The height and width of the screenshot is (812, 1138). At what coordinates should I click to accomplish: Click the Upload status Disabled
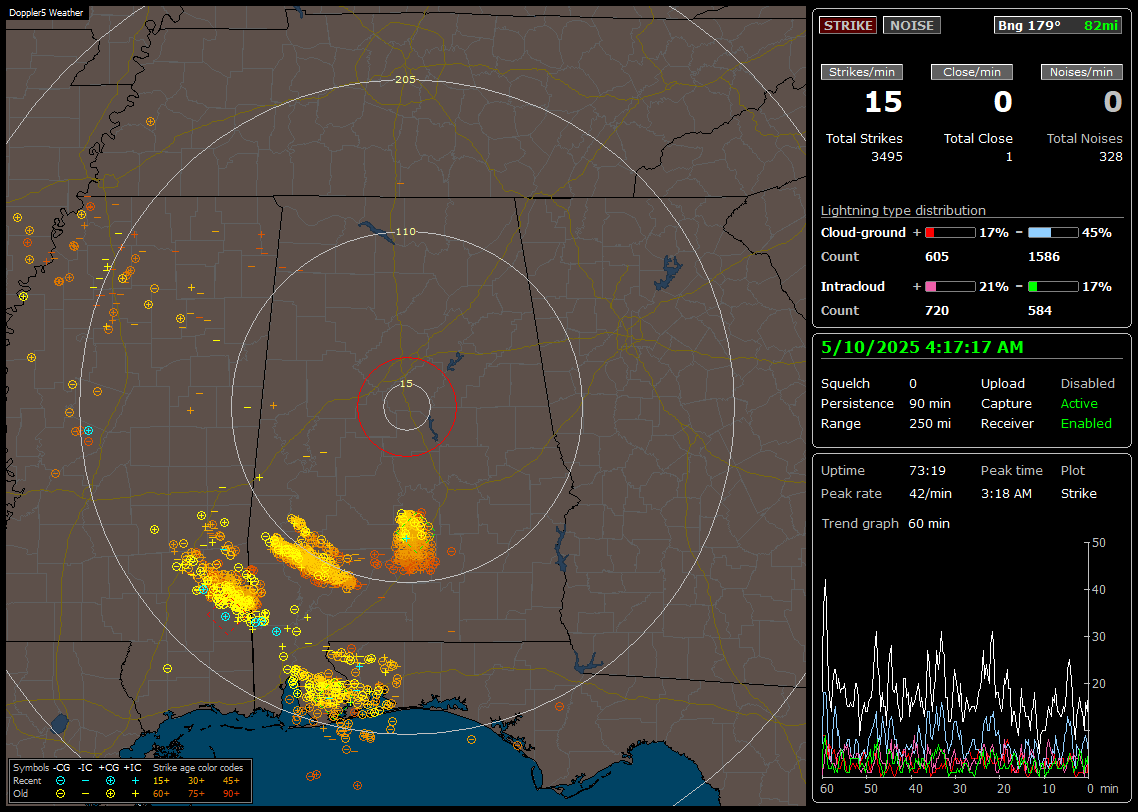pyautogui.click(x=1087, y=384)
